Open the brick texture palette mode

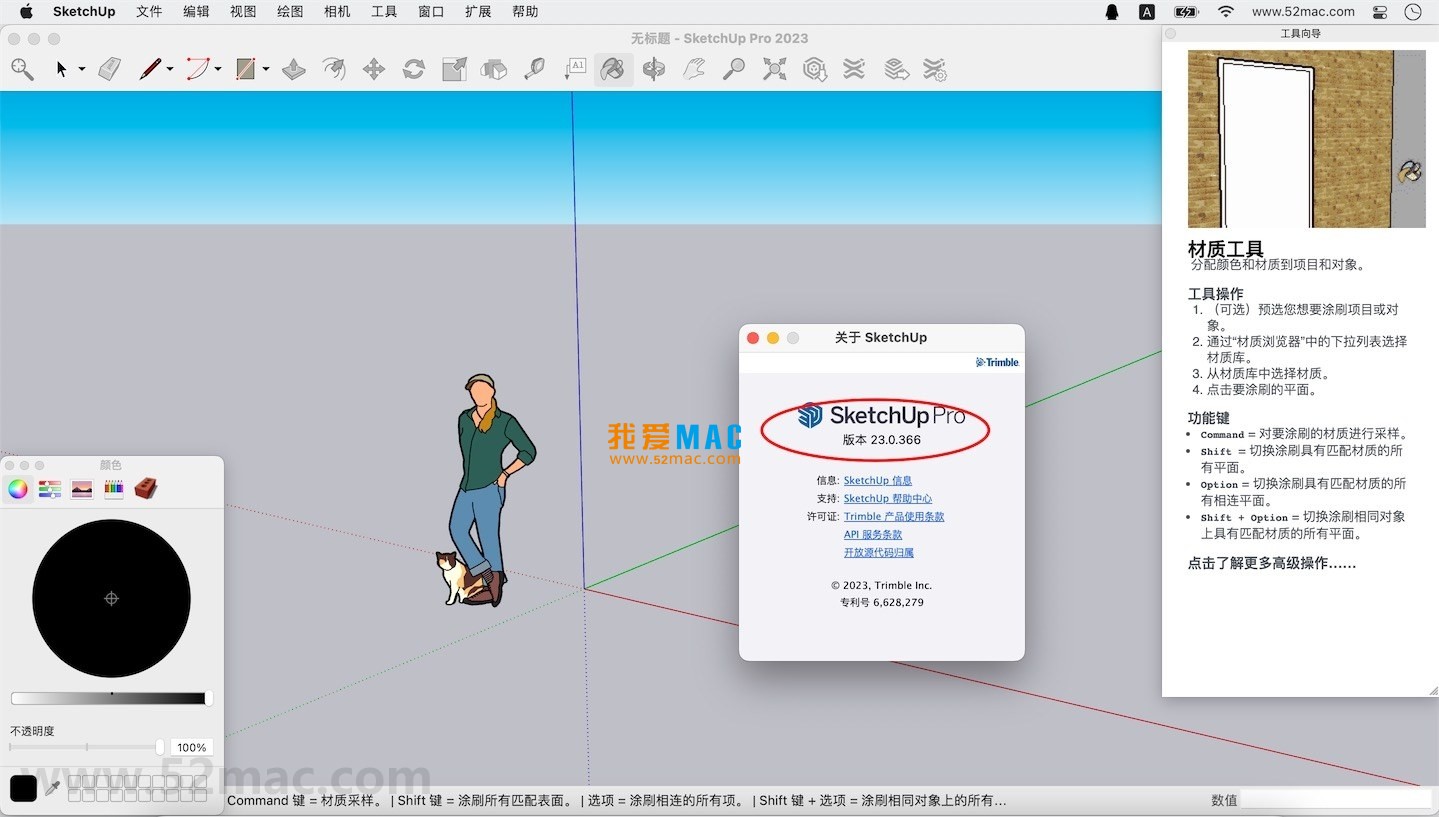(x=146, y=488)
